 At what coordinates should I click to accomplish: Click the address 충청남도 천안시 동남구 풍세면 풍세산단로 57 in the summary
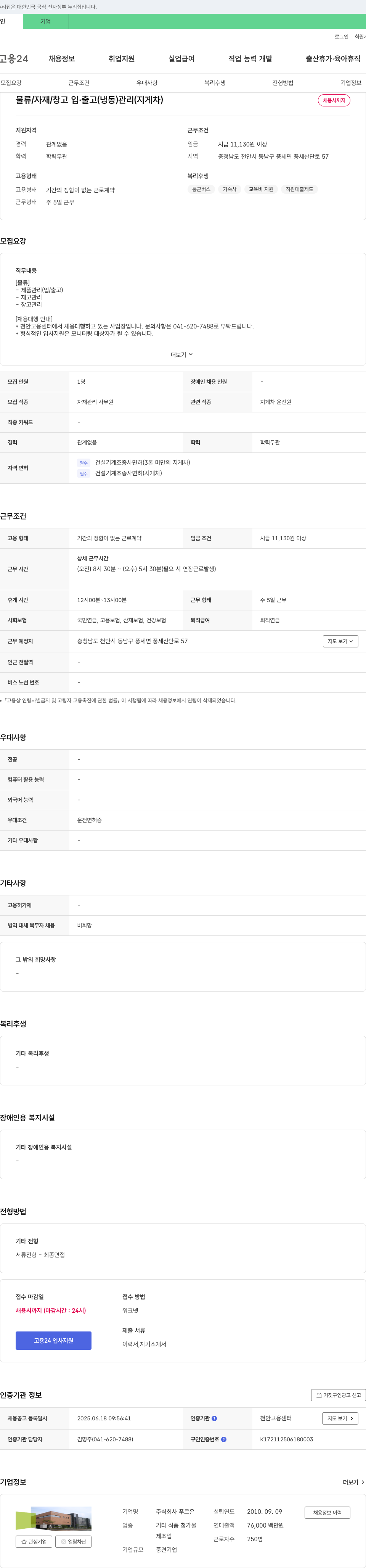(x=273, y=156)
